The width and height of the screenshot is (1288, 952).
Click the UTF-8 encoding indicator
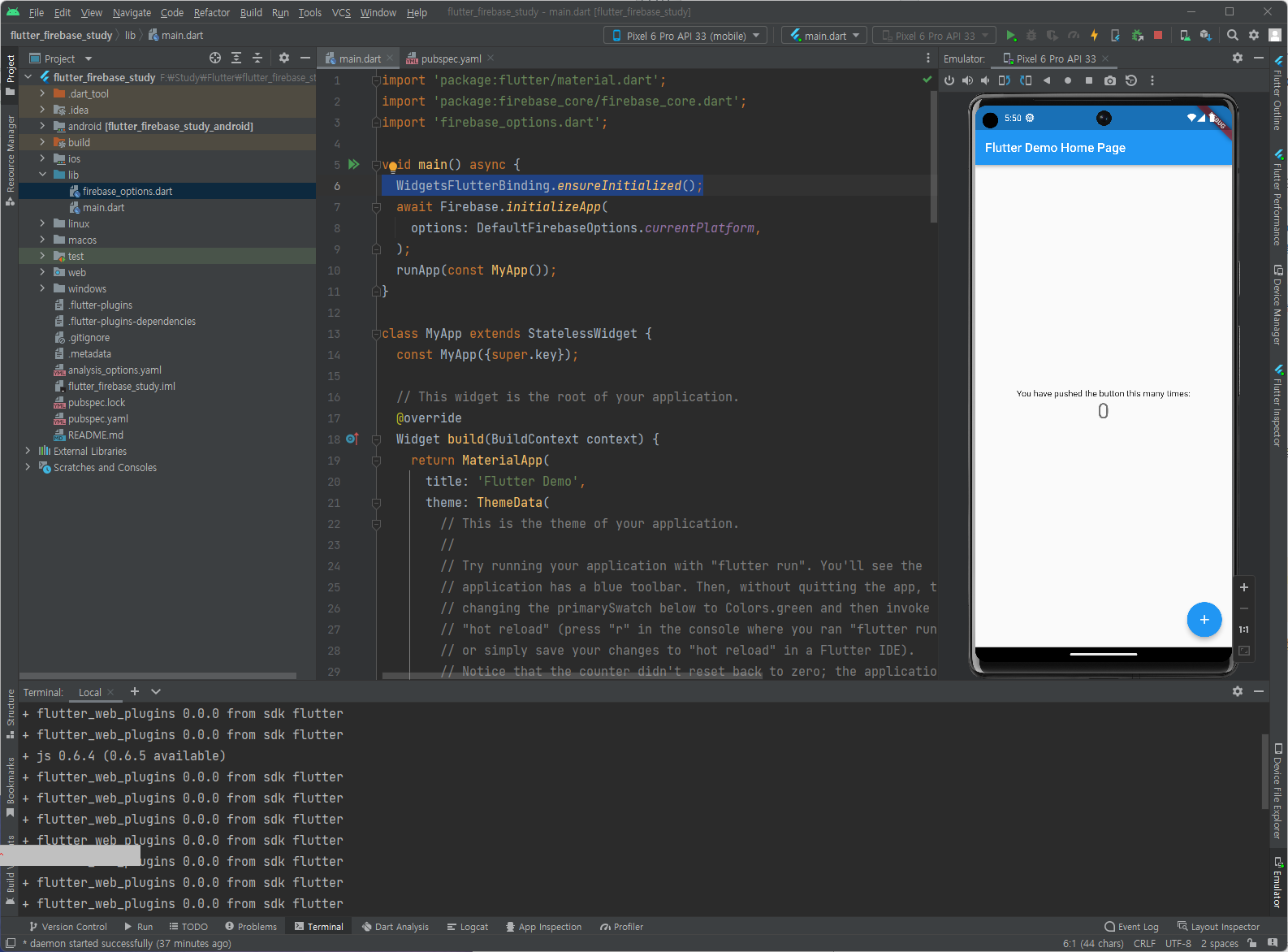tap(1178, 943)
